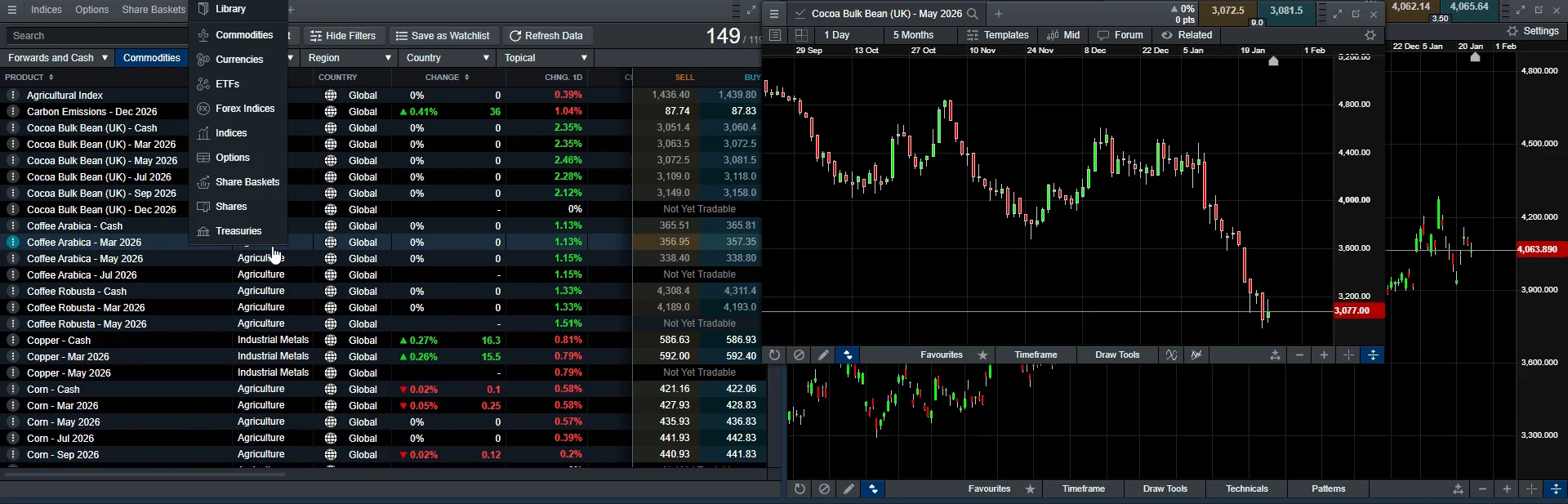The height and width of the screenshot is (504, 1568).
Task: Open the patterns icon on Cocoa chart toolbar
Action: point(1197,355)
